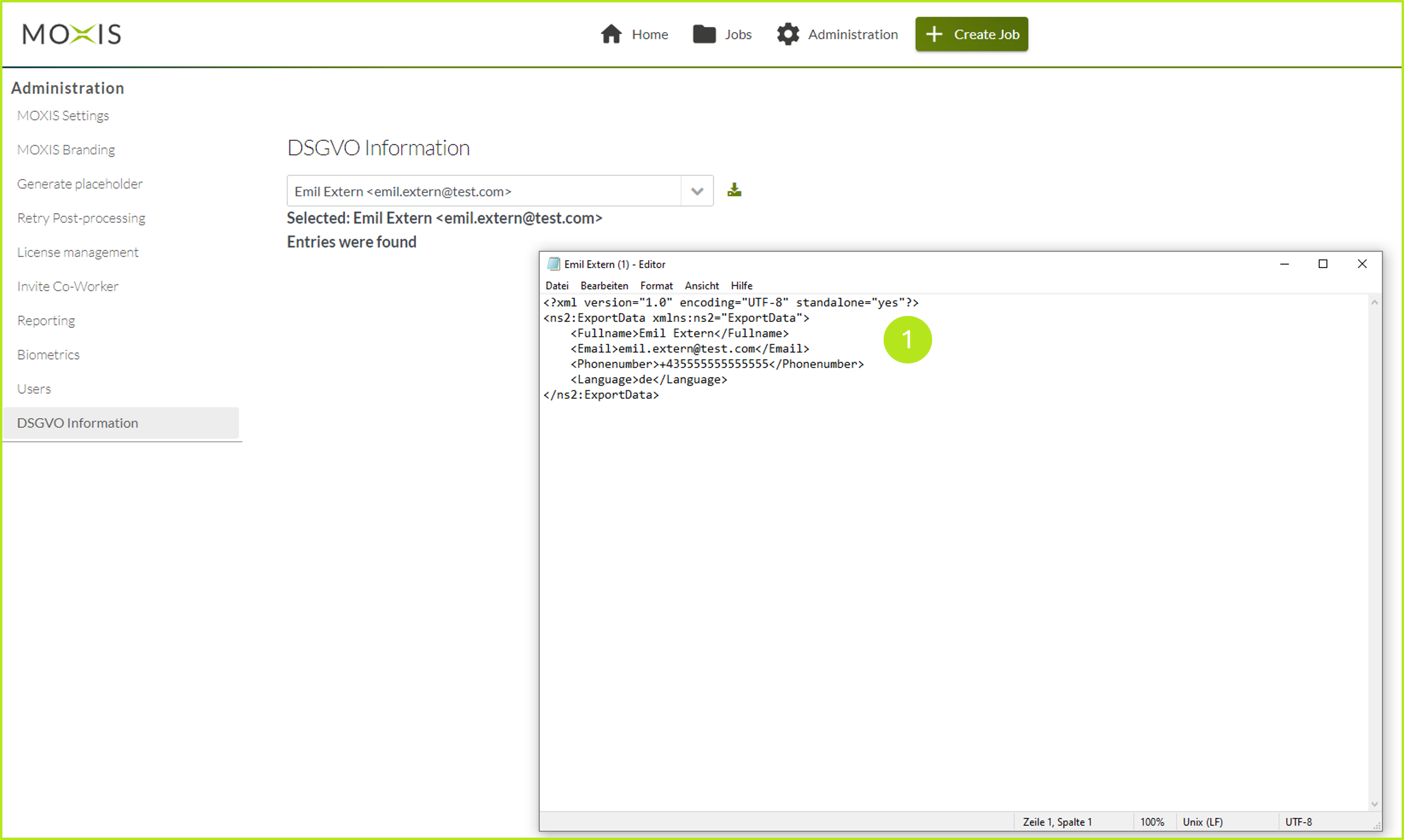Screen dimensions: 1404x840
Task: Open the Datei menu in Editor
Action: [557, 286]
